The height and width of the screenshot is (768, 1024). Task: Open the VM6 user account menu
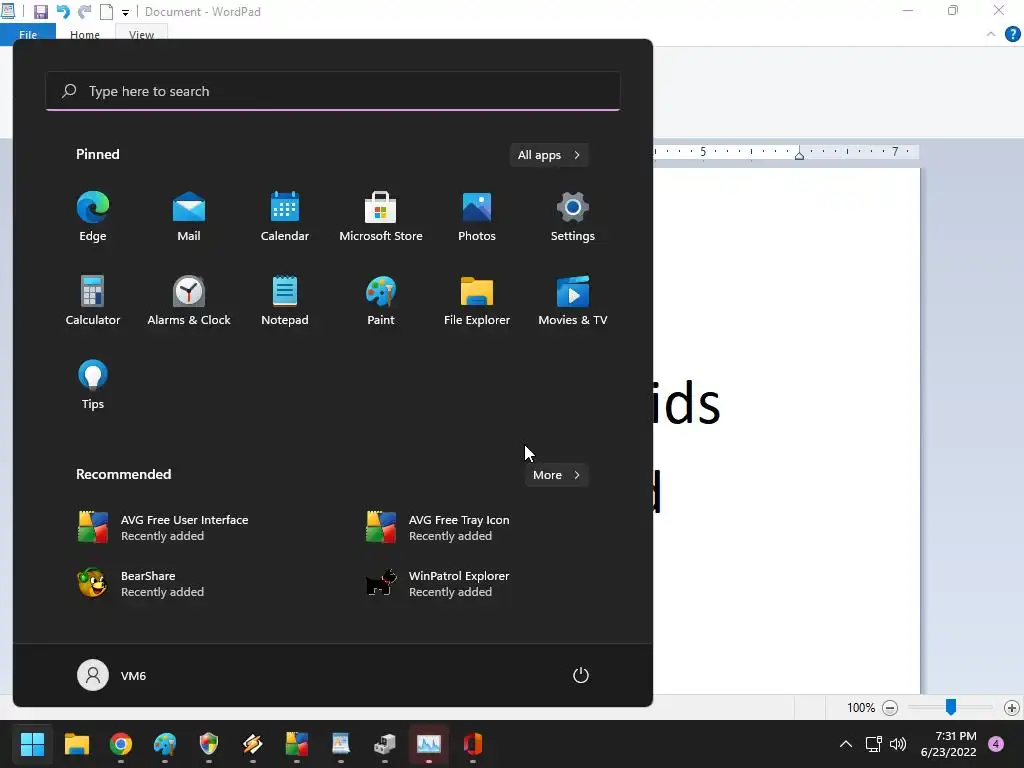point(112,675)
